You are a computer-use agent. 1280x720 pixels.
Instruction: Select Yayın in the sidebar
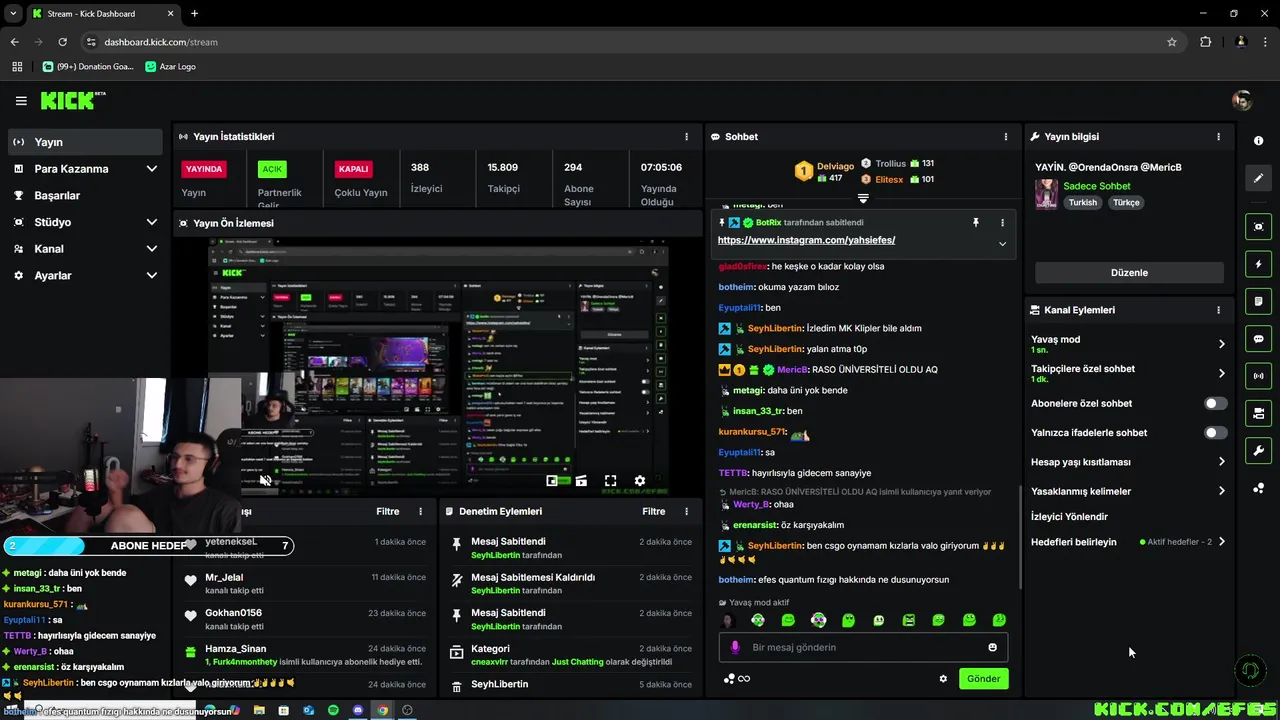[85, 142]
